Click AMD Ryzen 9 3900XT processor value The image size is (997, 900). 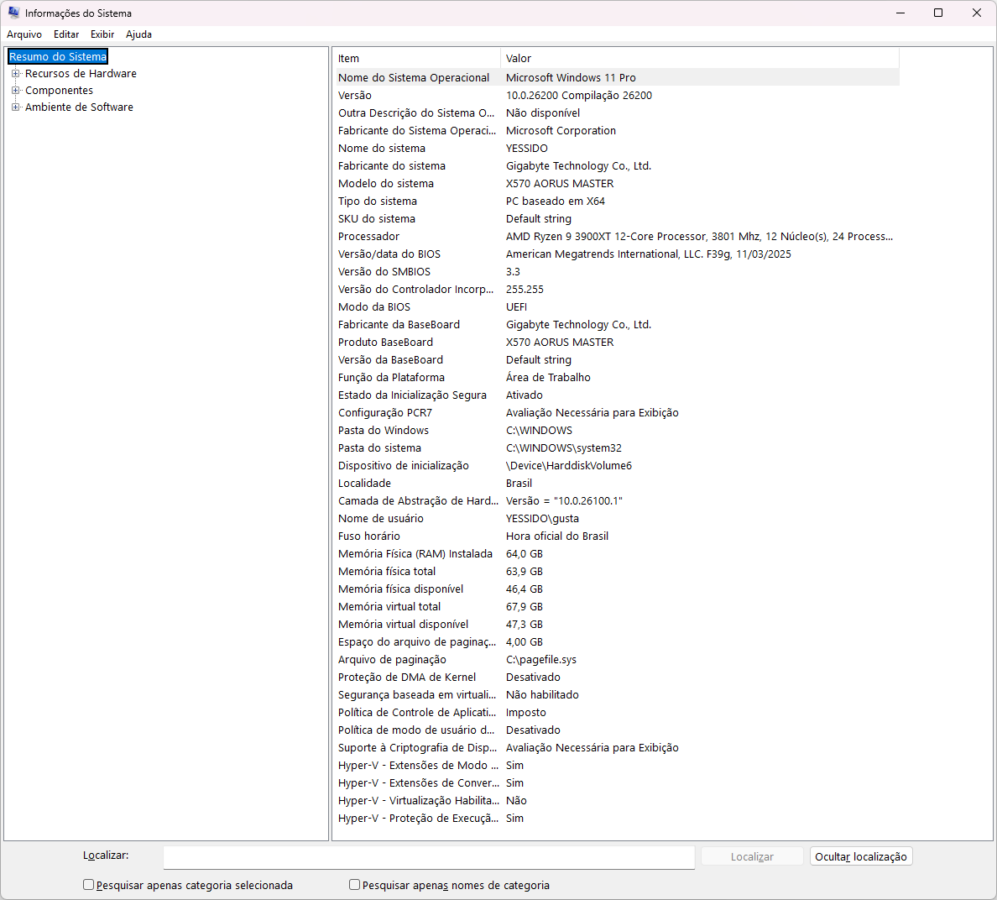699,237
